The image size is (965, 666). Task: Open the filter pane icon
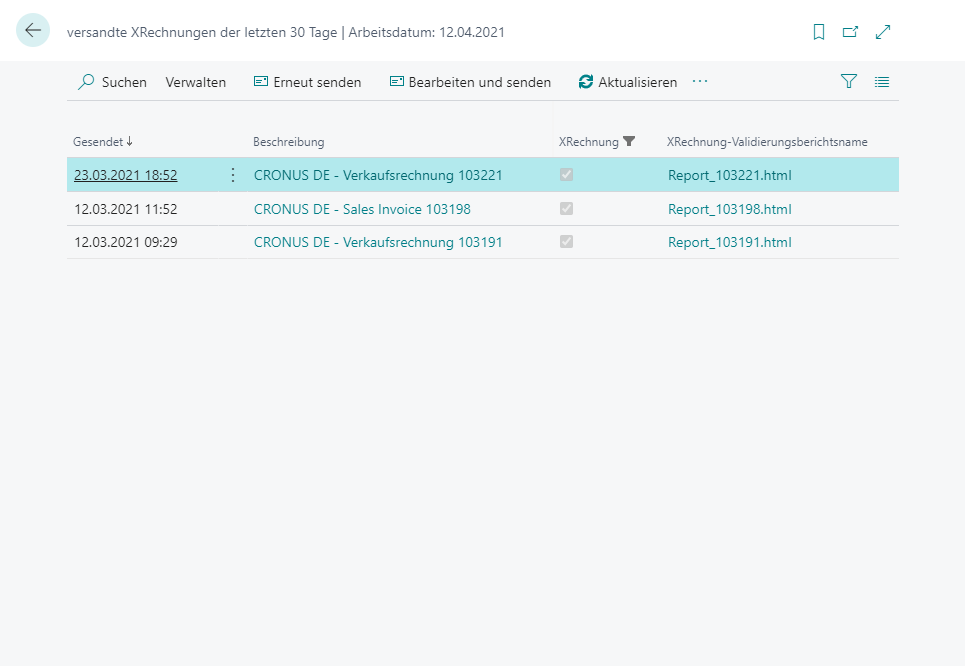click(849, 81)
